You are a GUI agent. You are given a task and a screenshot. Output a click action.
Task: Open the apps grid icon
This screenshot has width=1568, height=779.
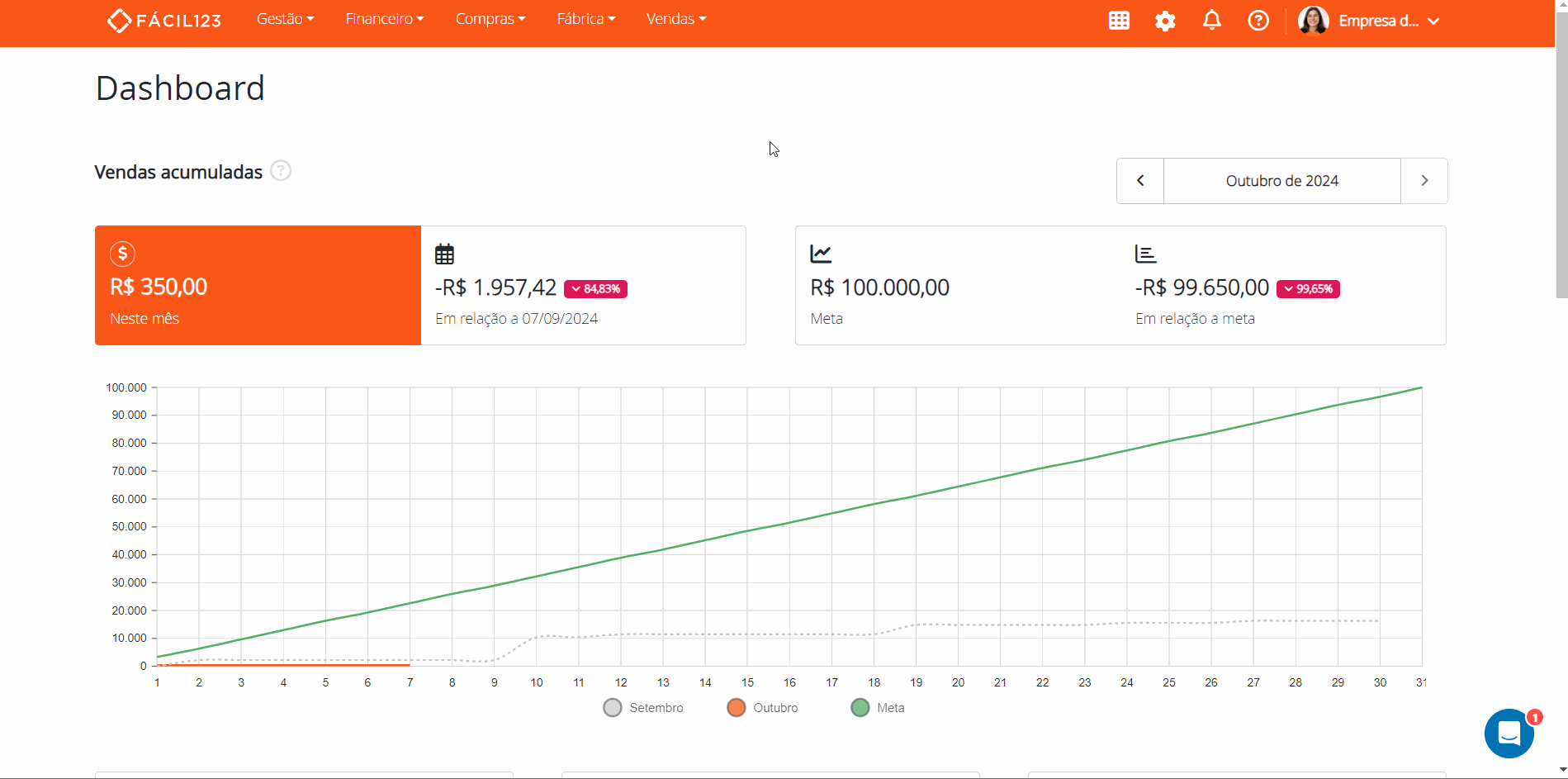[x=1119, y=21]
